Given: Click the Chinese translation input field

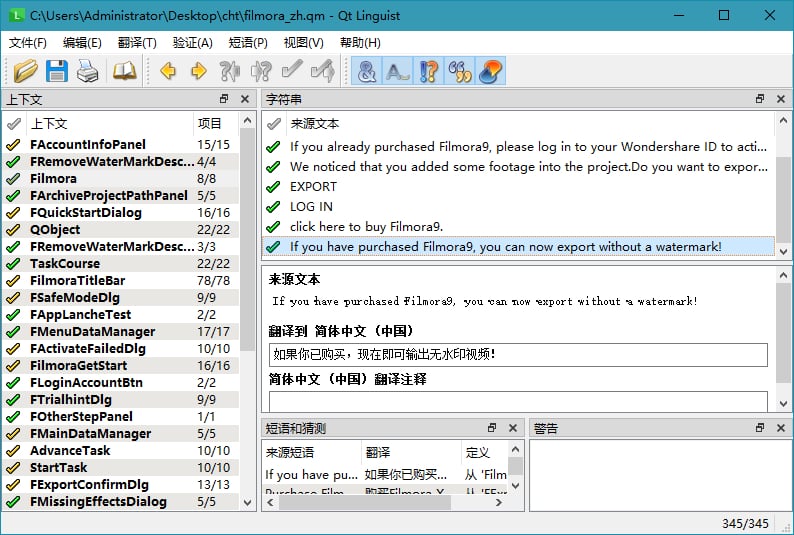Looking at the screenshot, I should pyautogui.click(x=518, y=354).
